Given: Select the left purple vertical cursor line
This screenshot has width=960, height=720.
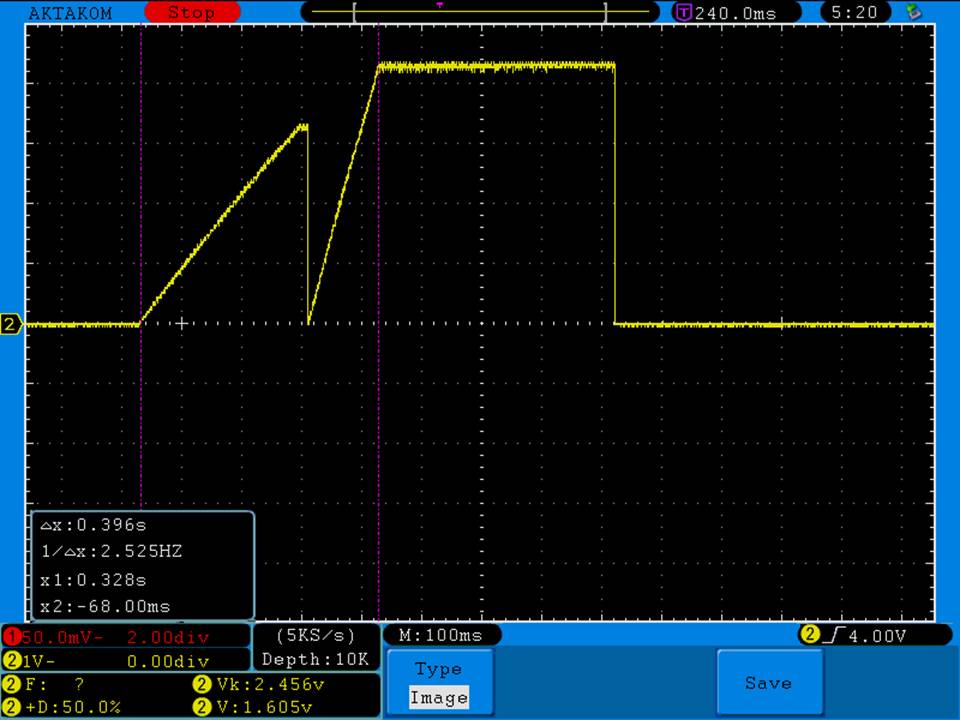Looking at the screenshot, I should point(141,200).
